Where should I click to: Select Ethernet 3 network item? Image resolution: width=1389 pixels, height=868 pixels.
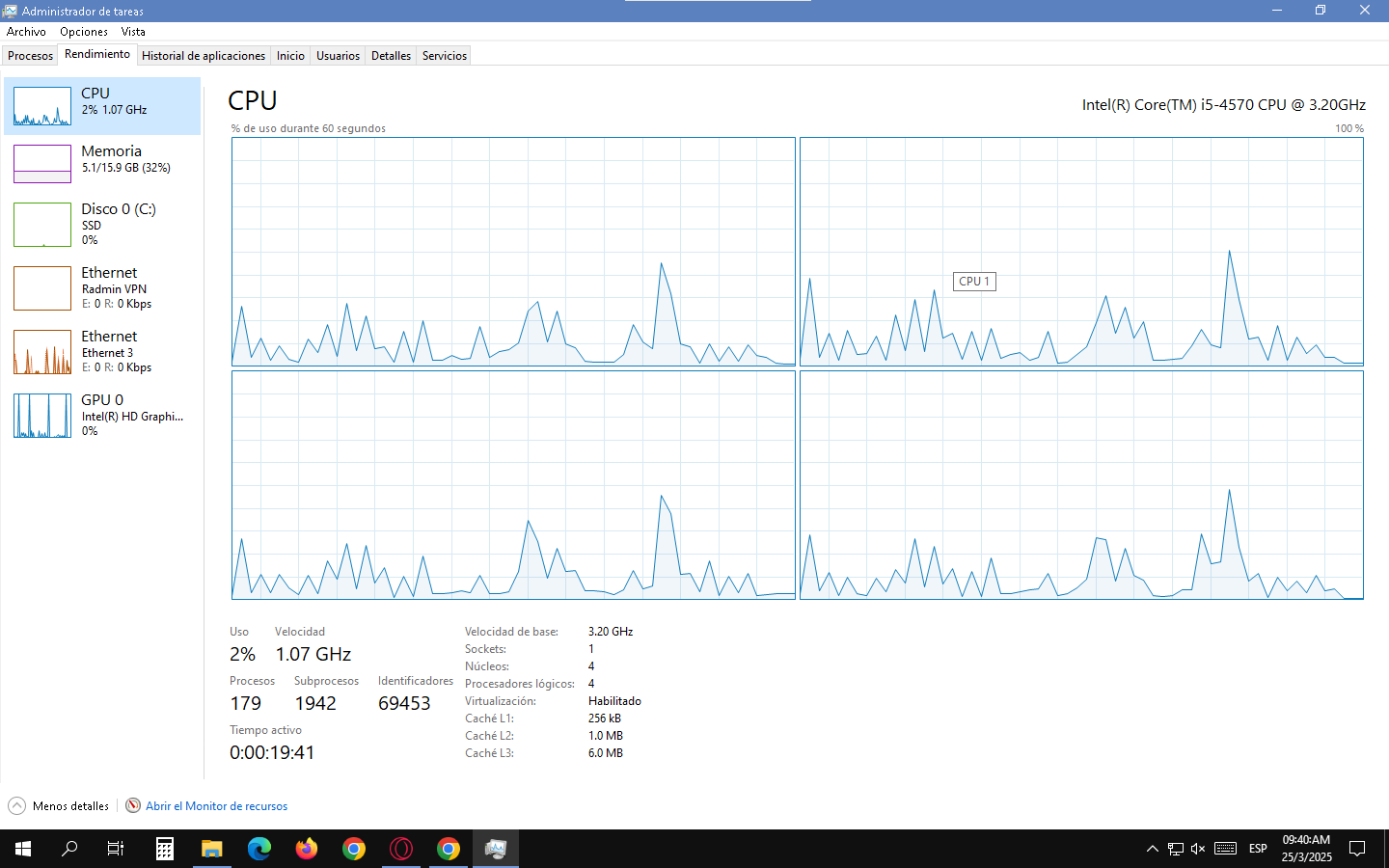102,351
